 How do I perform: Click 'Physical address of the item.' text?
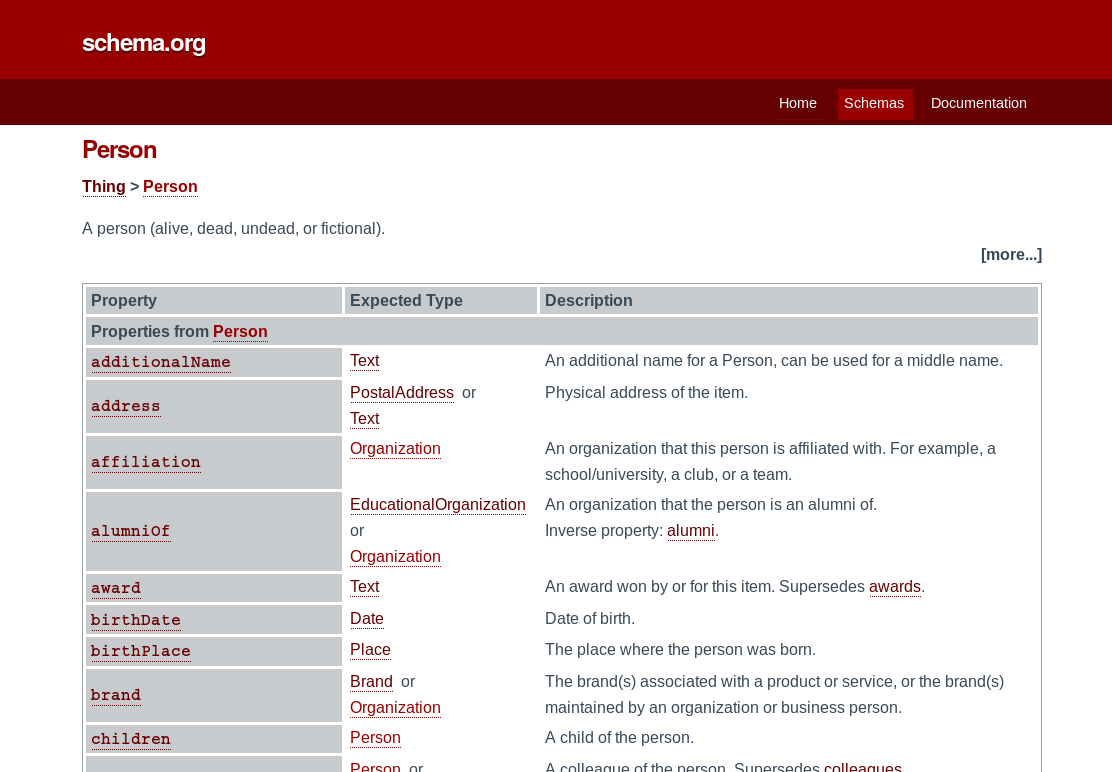646,393
